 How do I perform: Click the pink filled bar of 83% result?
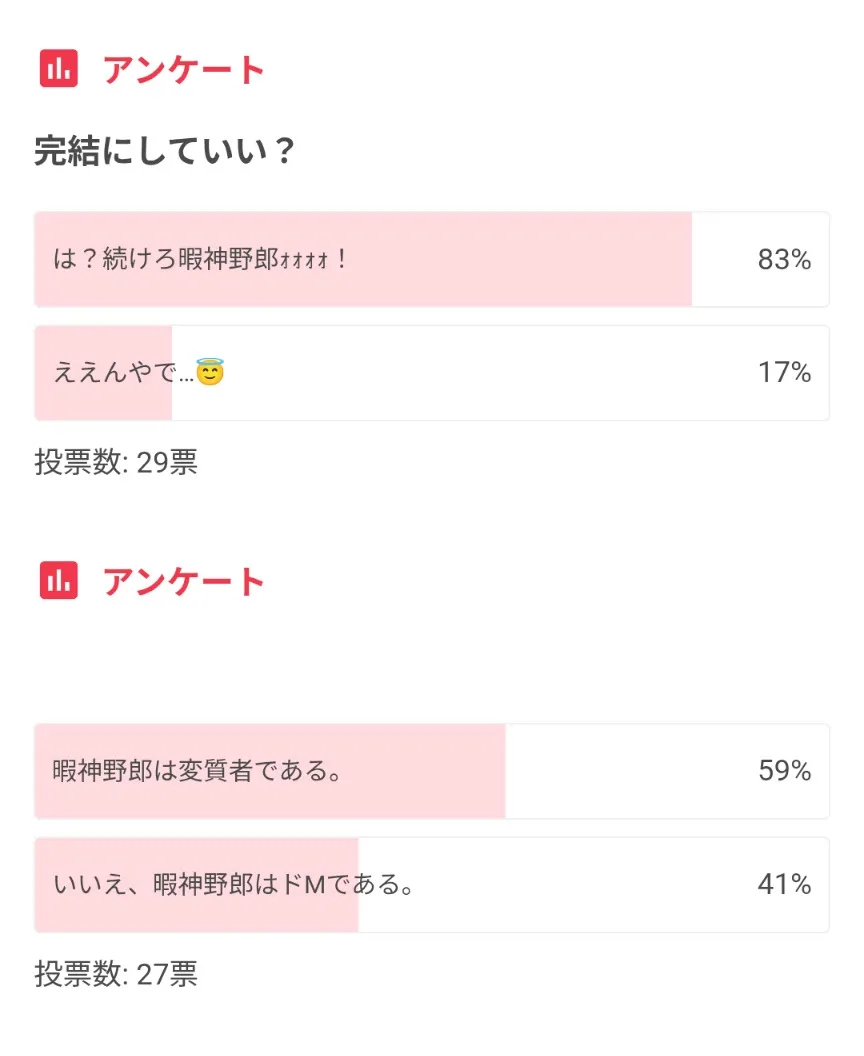363,259
